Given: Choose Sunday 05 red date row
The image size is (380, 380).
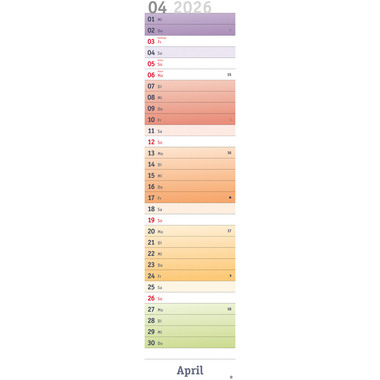Looking at the screenshot, I should (x=190, y=64).
